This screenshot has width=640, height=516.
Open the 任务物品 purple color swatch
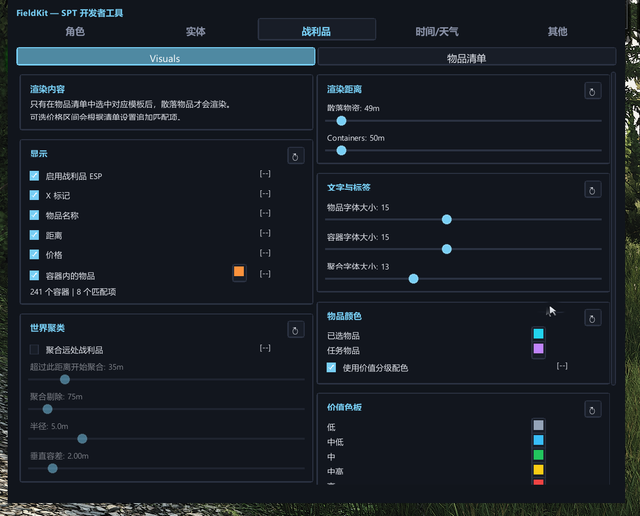pos(538,349)
